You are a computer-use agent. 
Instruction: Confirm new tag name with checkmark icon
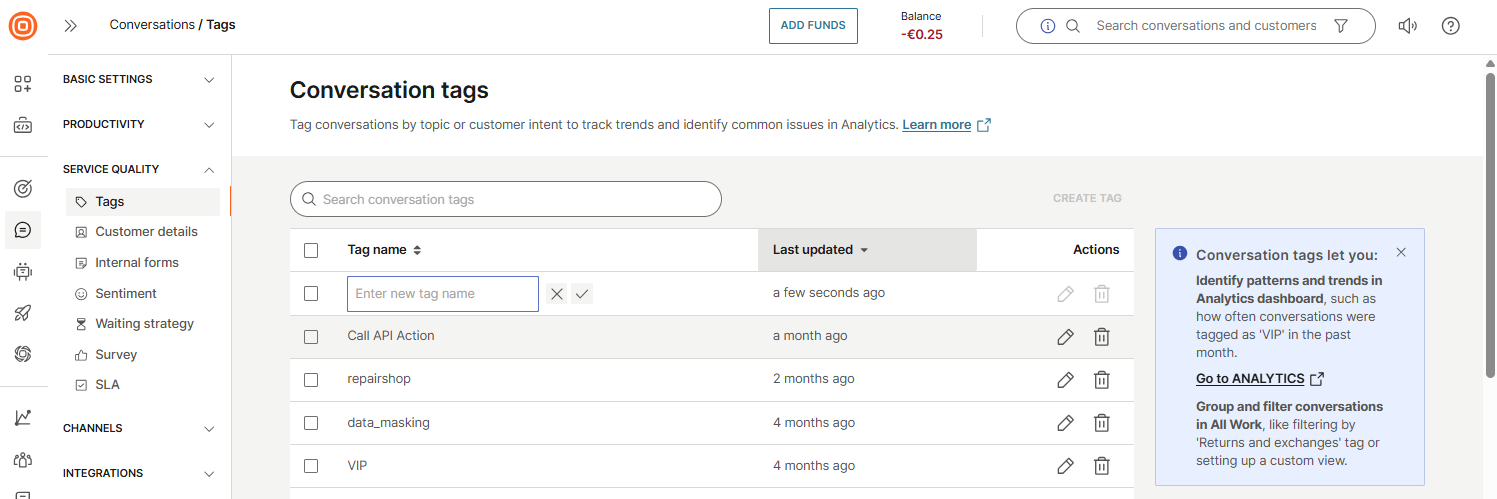[582, 294]
